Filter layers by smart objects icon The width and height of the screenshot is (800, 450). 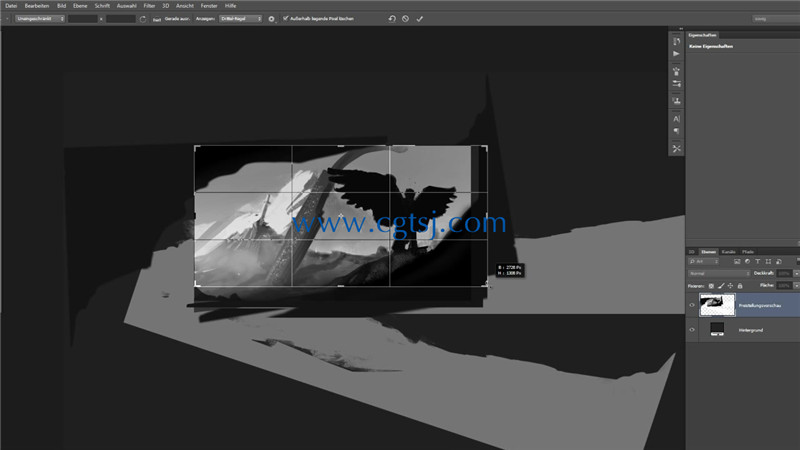coord(779,261)
